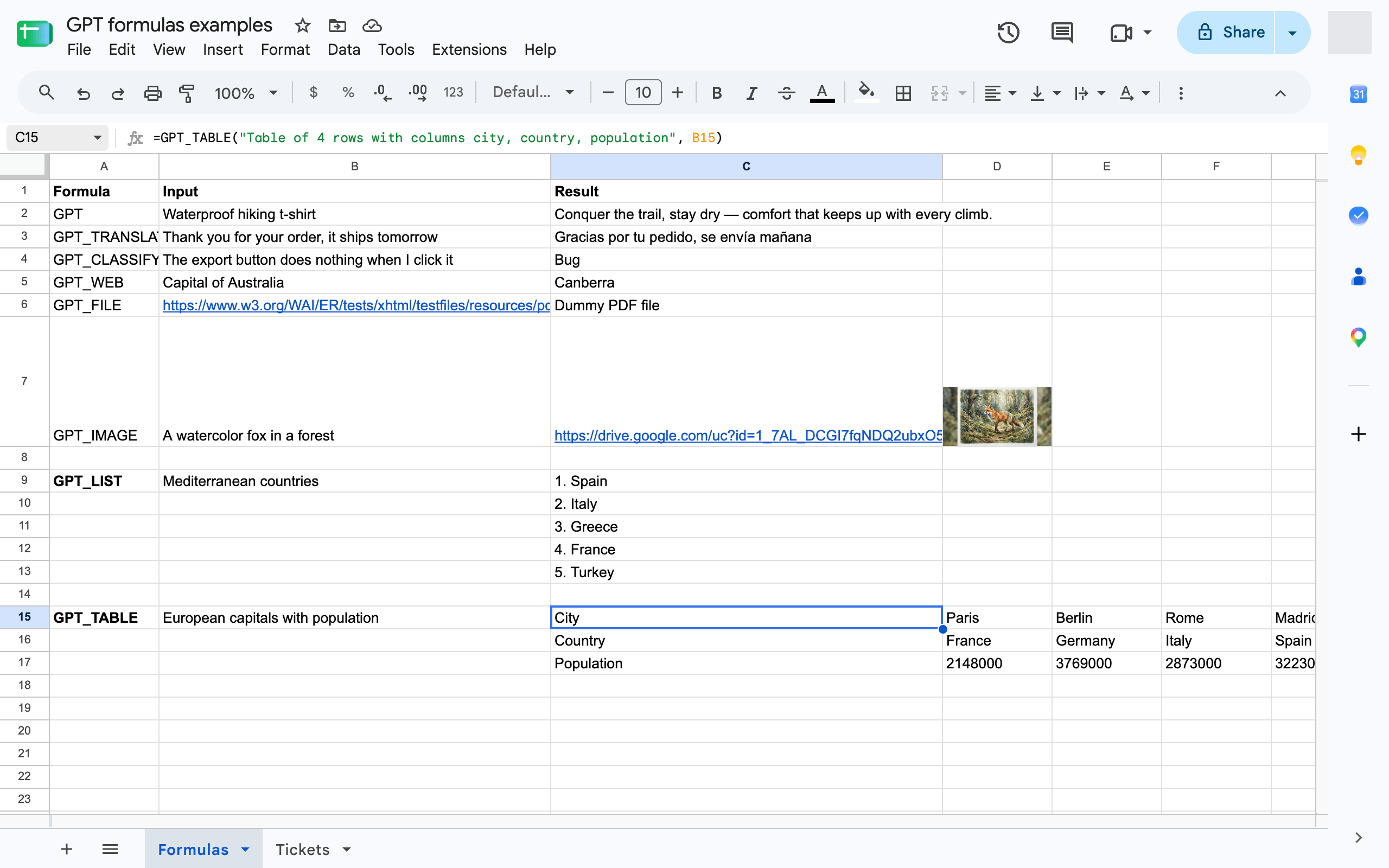The height and width of the screenshot is (868, 1389).
Task: Open comments history icon
Action: (1062, 32)
